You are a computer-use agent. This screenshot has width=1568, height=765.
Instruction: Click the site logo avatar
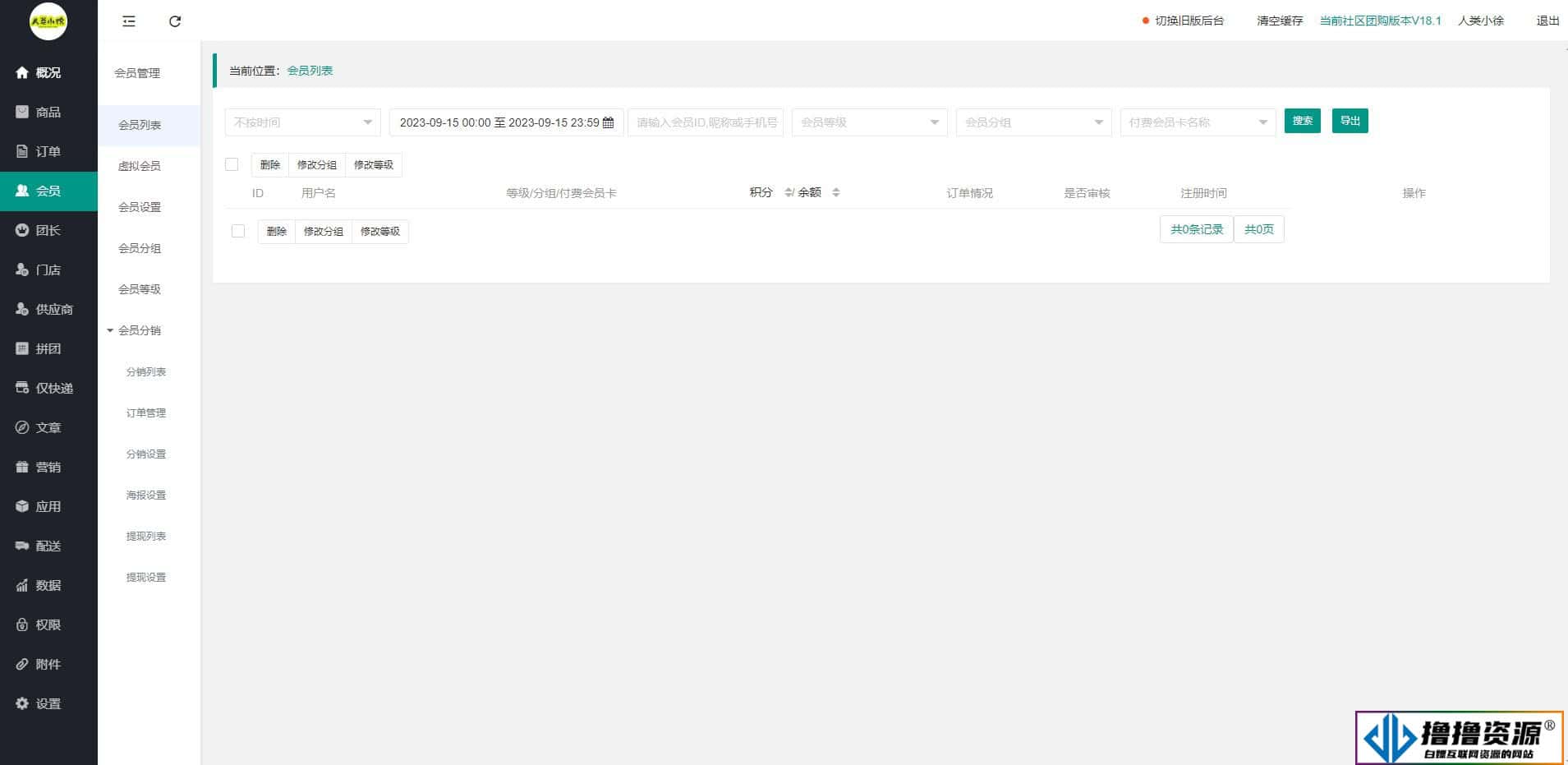48,21
